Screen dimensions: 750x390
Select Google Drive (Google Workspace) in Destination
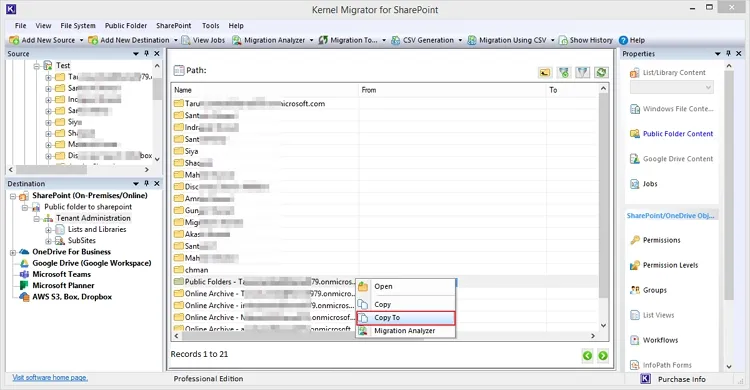point(91,263)
